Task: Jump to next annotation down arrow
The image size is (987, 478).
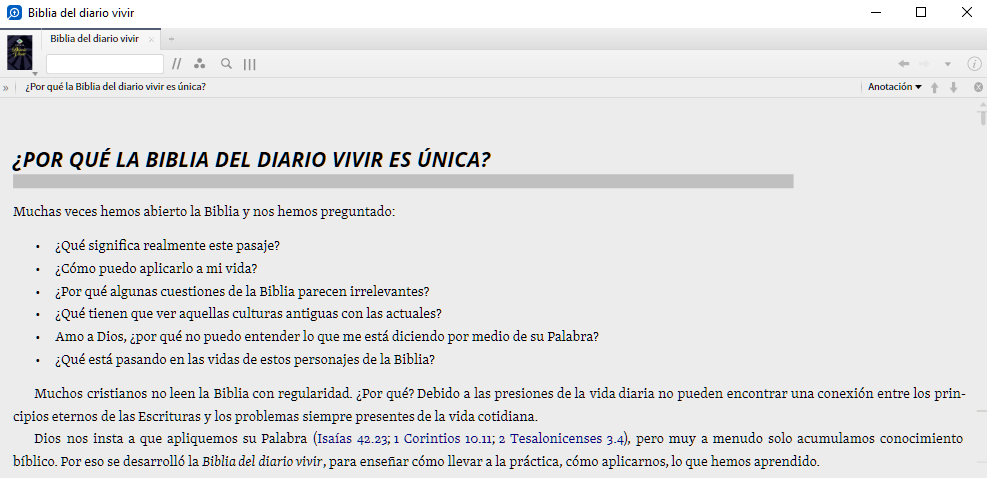Action: pos(954,88)
